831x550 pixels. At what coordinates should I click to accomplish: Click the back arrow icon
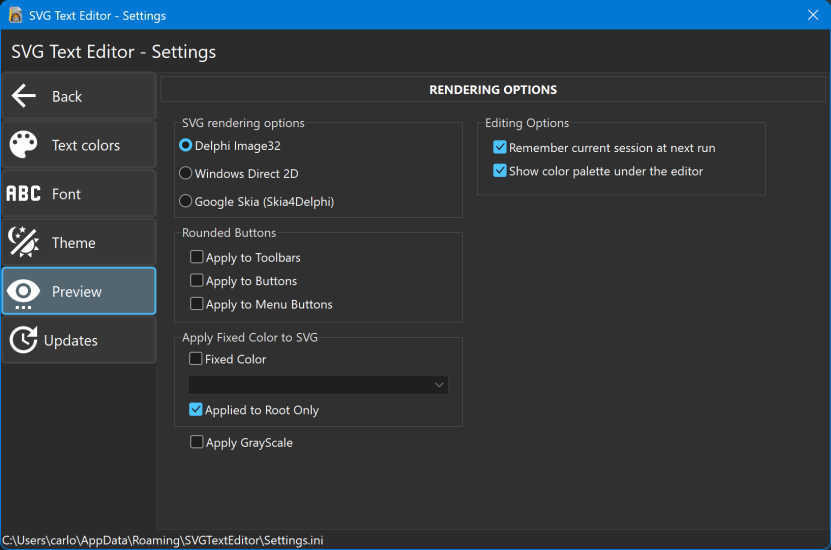click(x=24, y=96)
